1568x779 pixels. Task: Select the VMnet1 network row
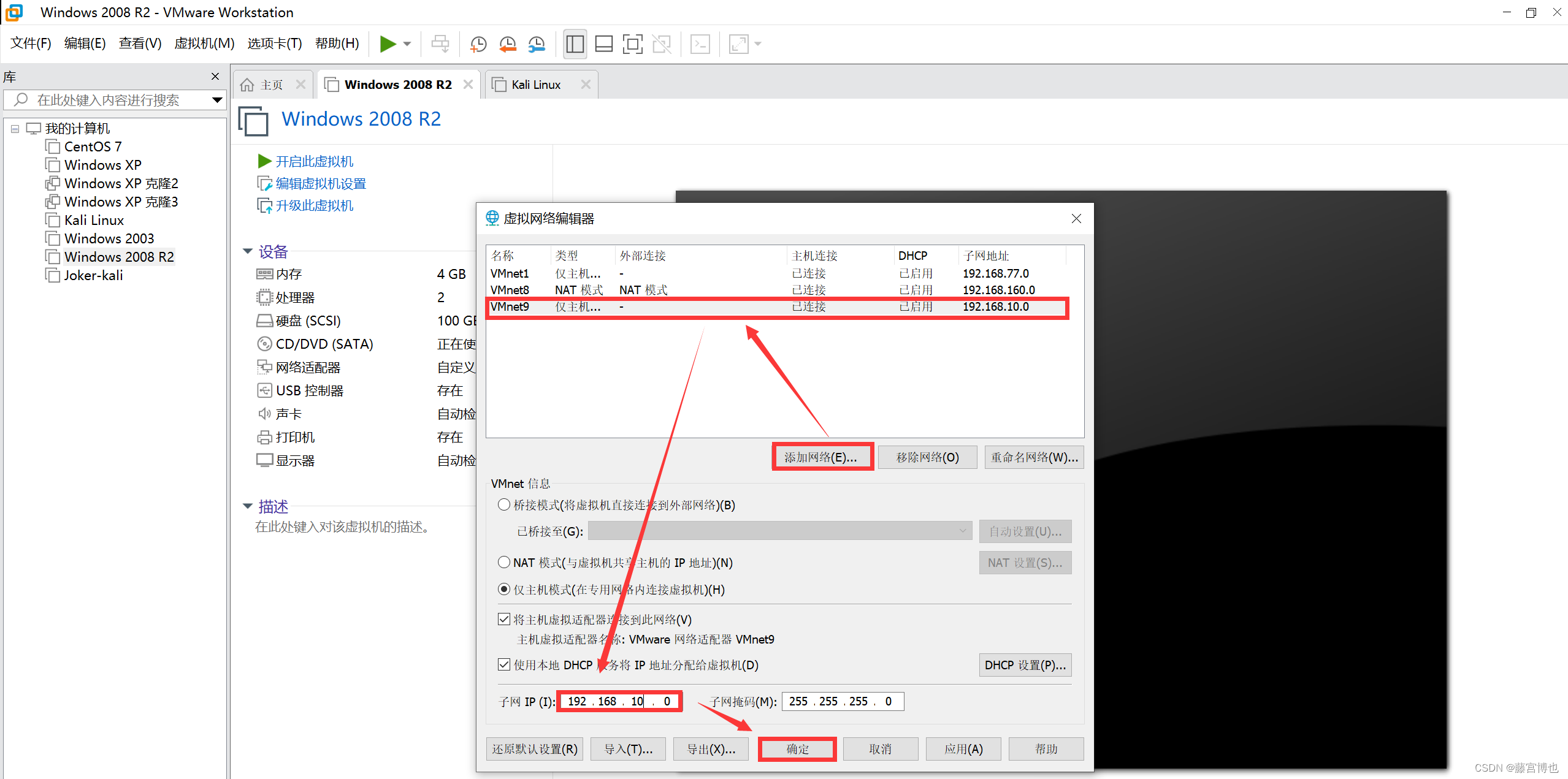(778, 273)
